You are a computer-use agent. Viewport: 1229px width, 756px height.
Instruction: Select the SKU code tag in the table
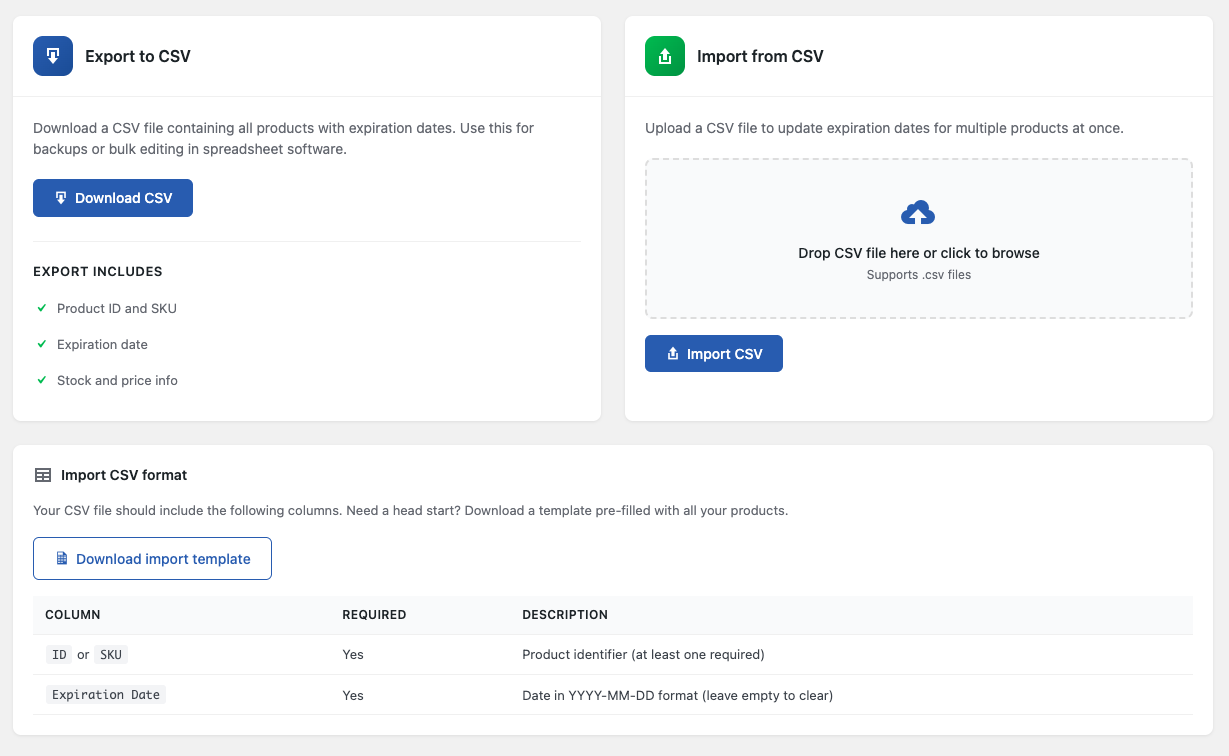111,655
